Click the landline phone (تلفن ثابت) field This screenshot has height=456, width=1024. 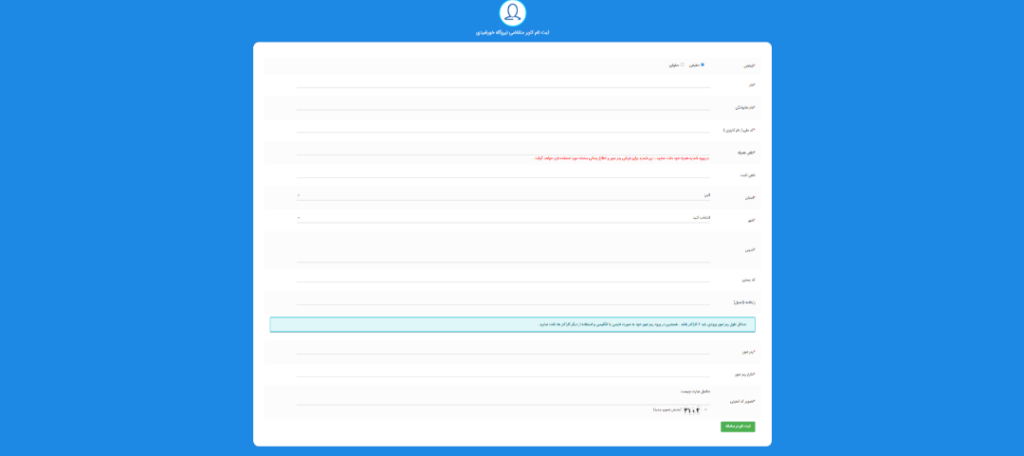[x=503, y=173]
